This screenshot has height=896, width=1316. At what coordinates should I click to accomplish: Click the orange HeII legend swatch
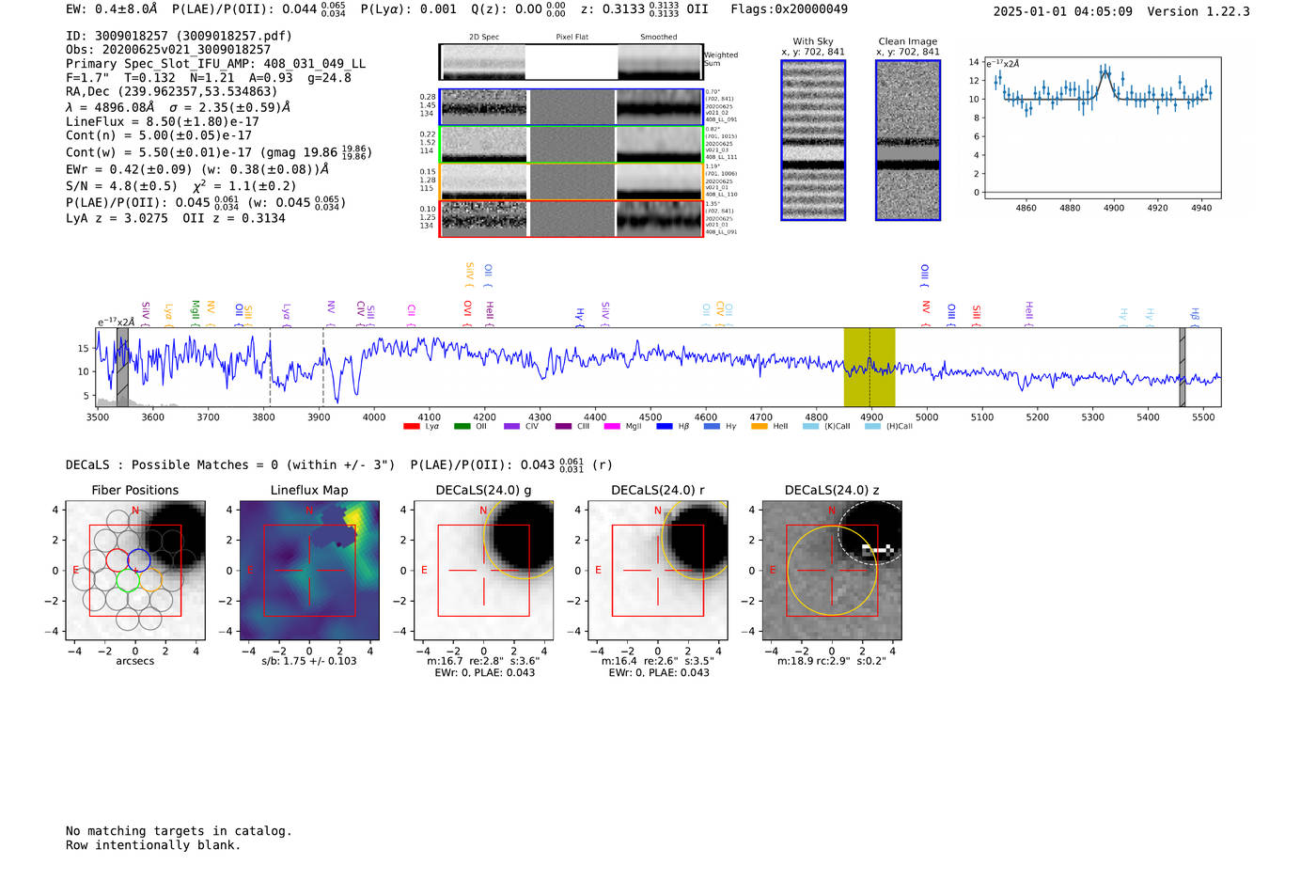(x=760, y=426)
